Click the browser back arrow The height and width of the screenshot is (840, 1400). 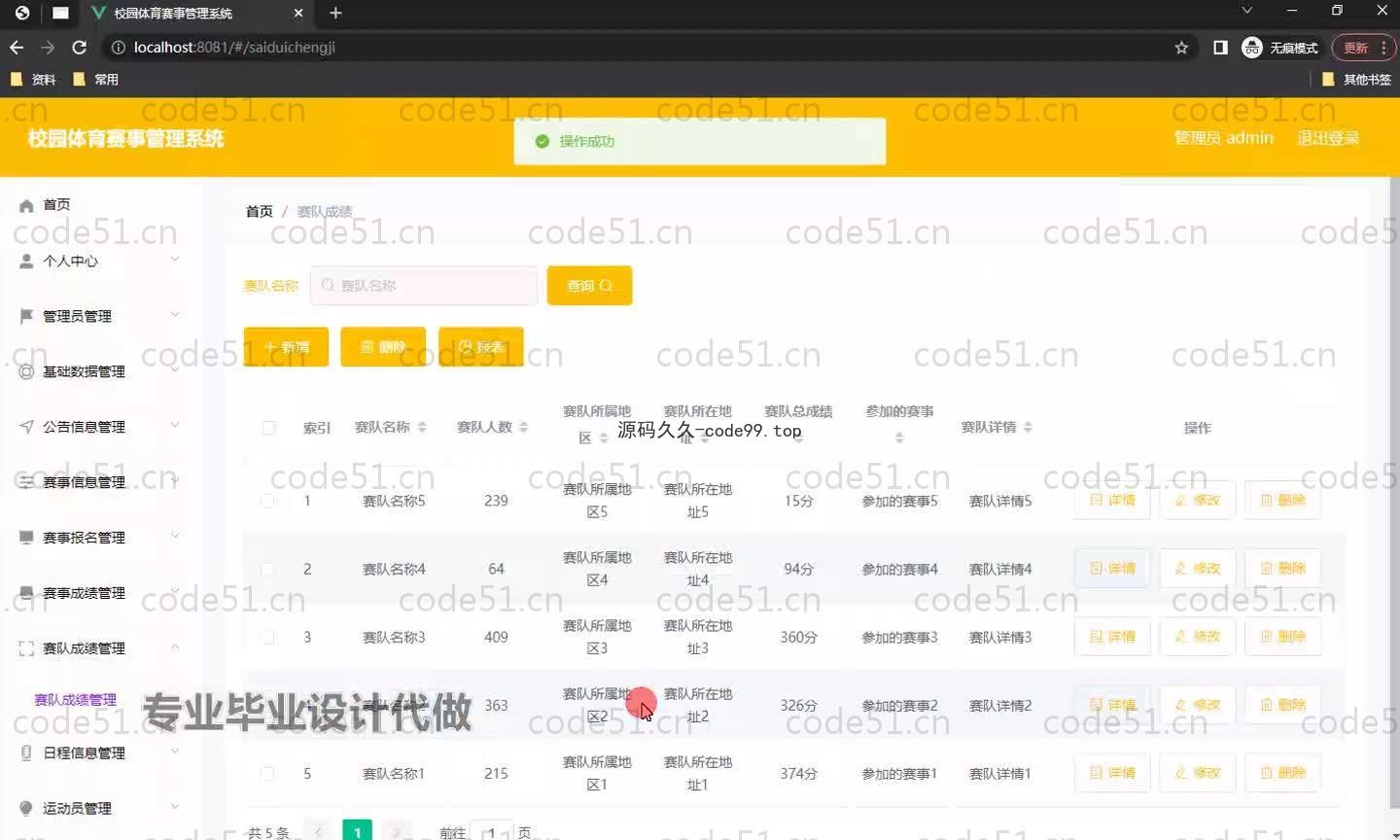coord(17,48)
